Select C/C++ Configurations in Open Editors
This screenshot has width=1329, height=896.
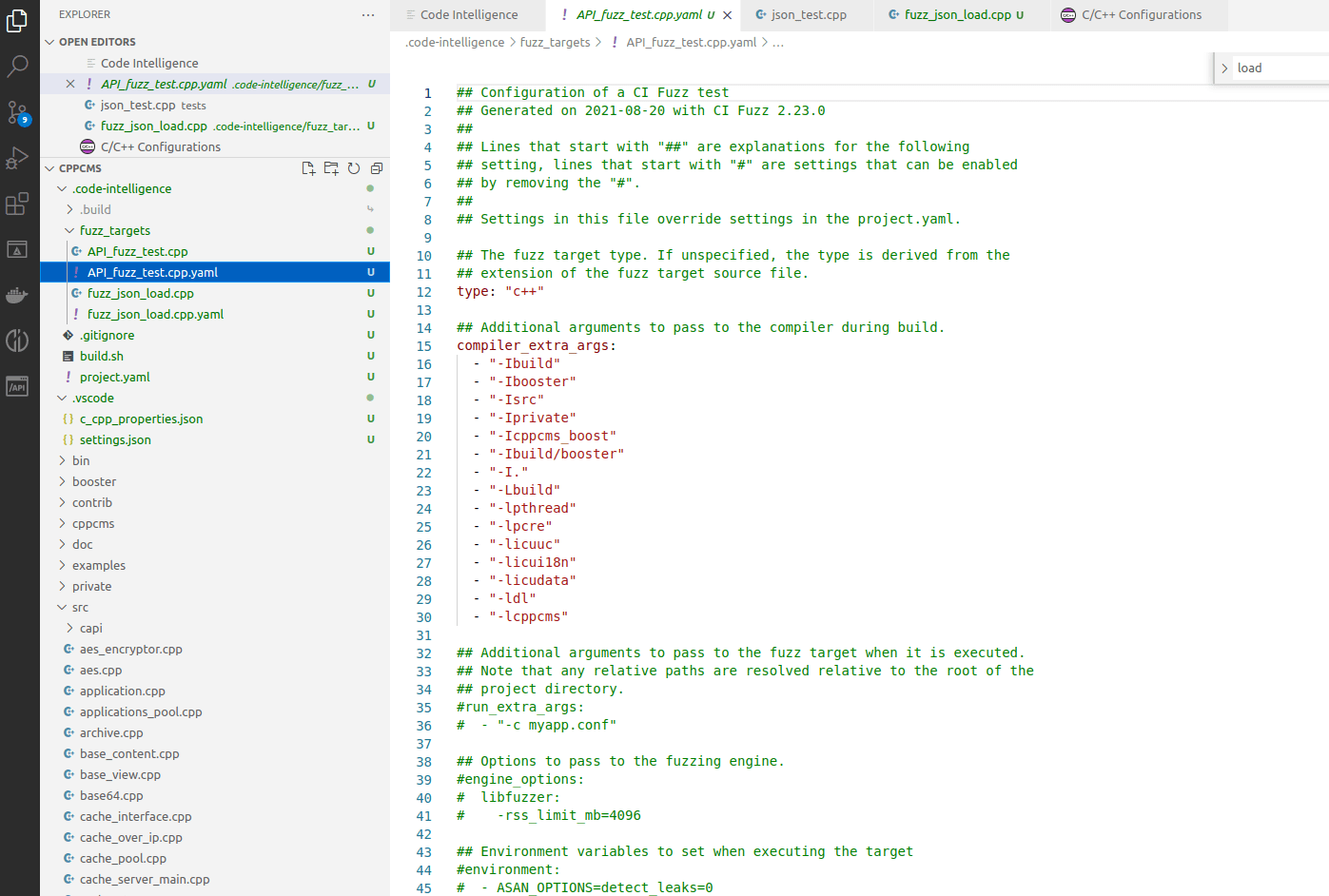point(215,147)
